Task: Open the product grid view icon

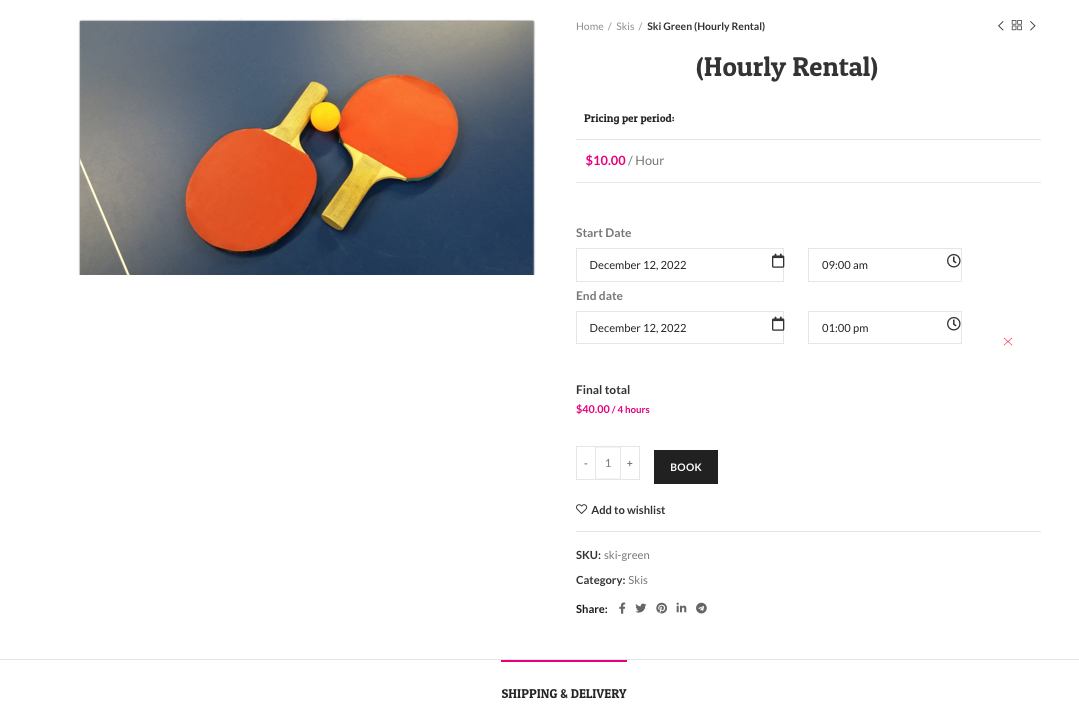Action: click(x=1016, y=26)
